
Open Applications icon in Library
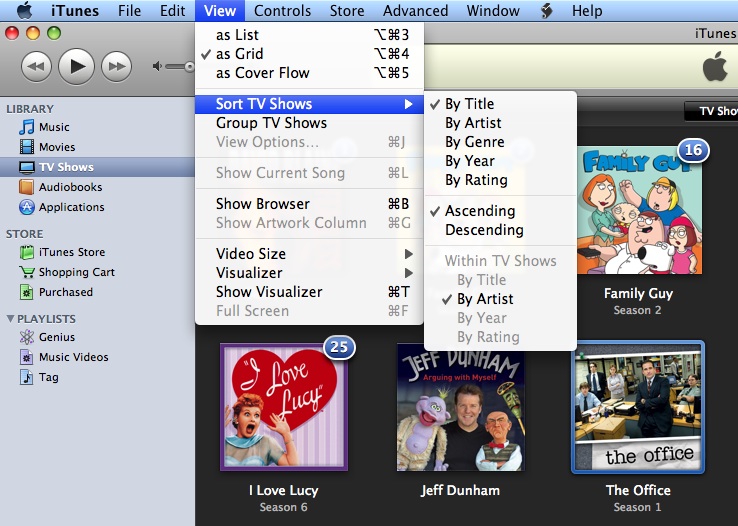(x=27, y=207)
